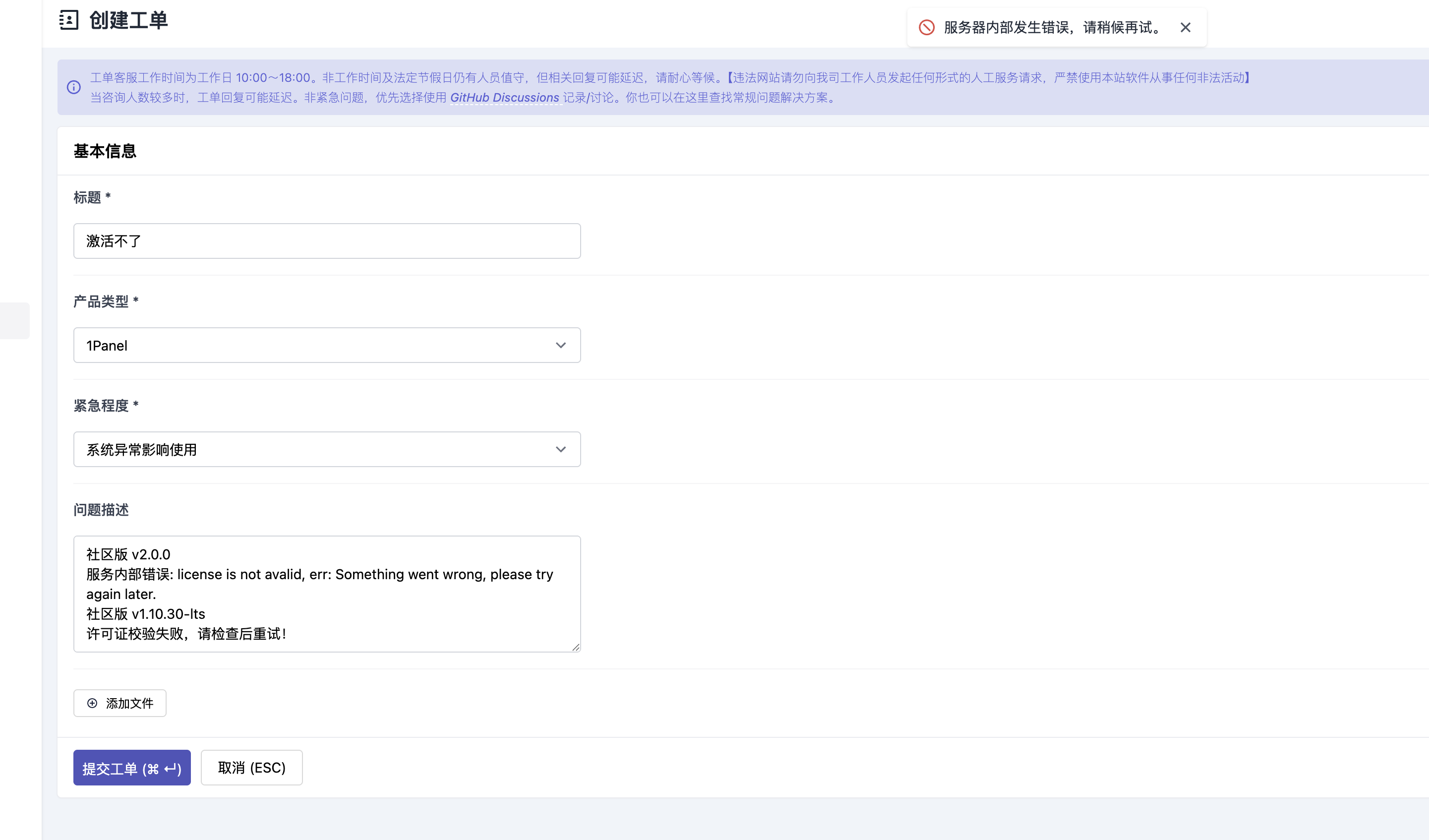Click the working hours notice text 10:00～18:00
Image resolution: width=1429 pixels, height=840 pixels.
pyautogui.click(x=273, y=78)
